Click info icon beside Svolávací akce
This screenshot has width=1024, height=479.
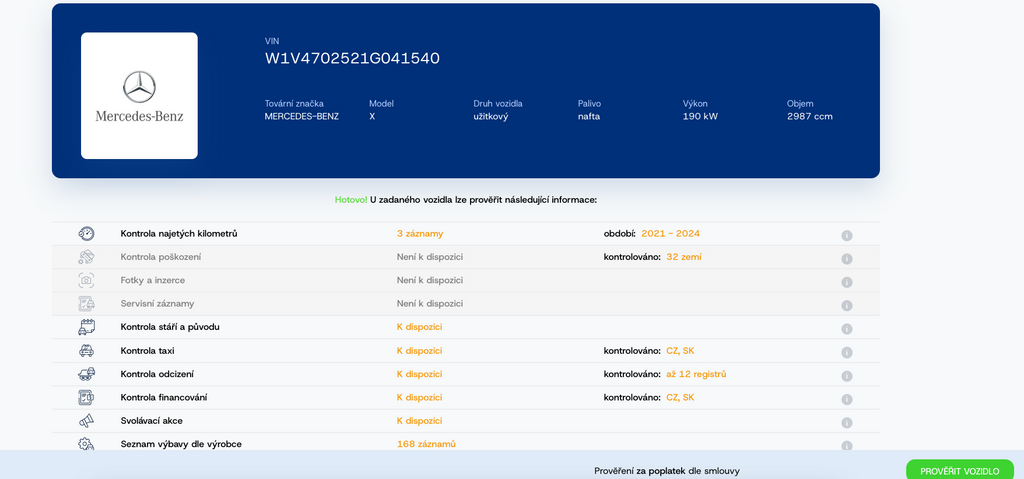point(846,422)
